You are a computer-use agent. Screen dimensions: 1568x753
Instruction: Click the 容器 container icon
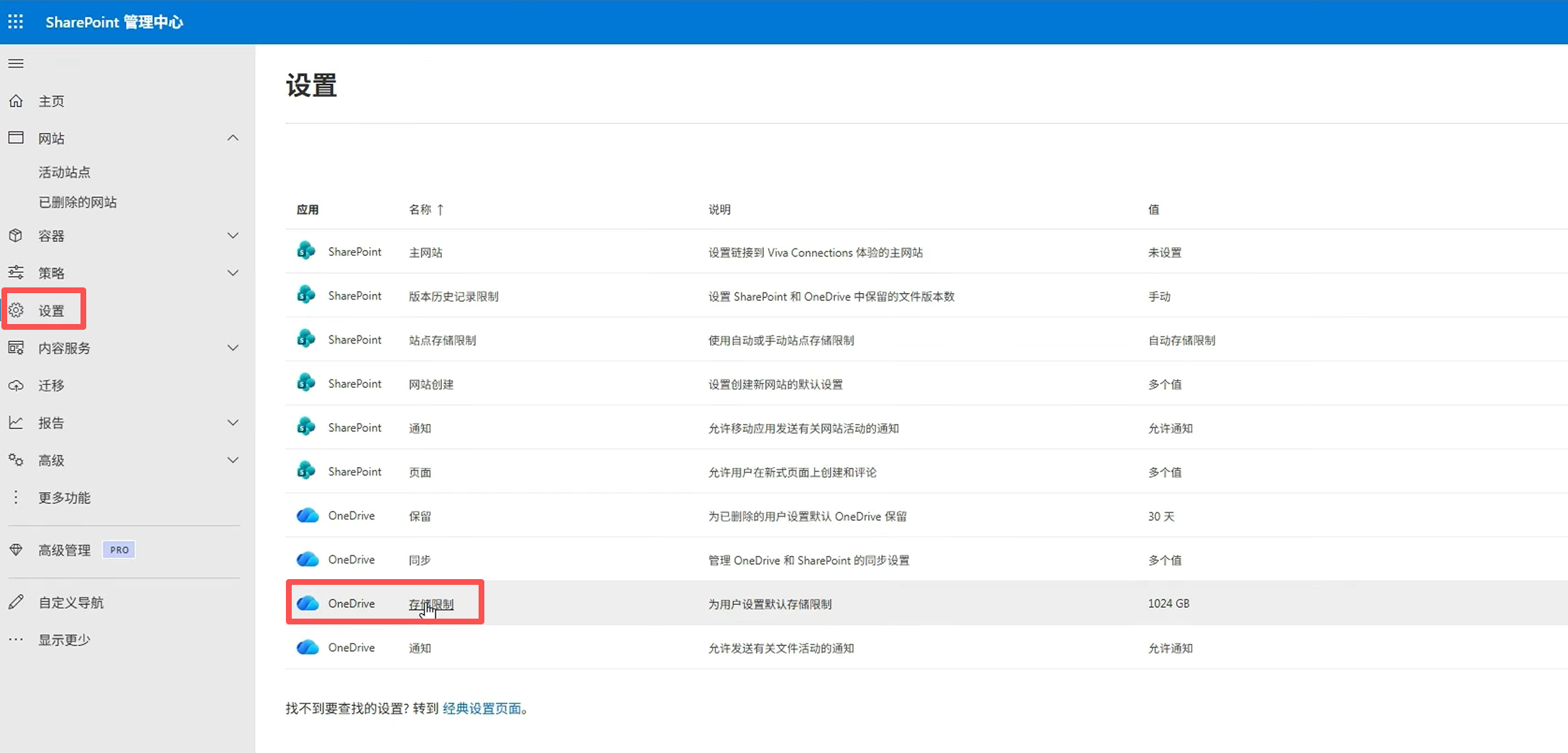(16, 235)
